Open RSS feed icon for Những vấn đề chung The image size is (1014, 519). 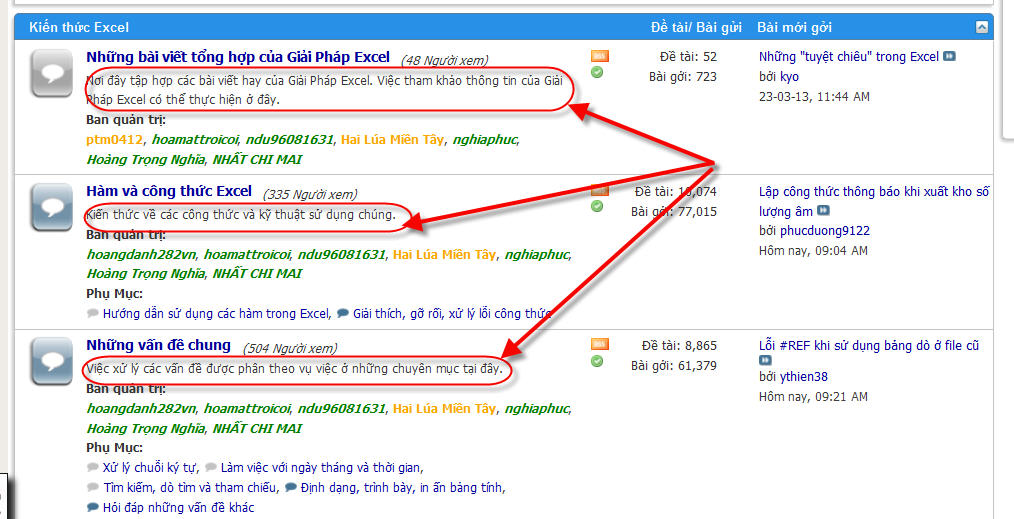coord(599,344)
